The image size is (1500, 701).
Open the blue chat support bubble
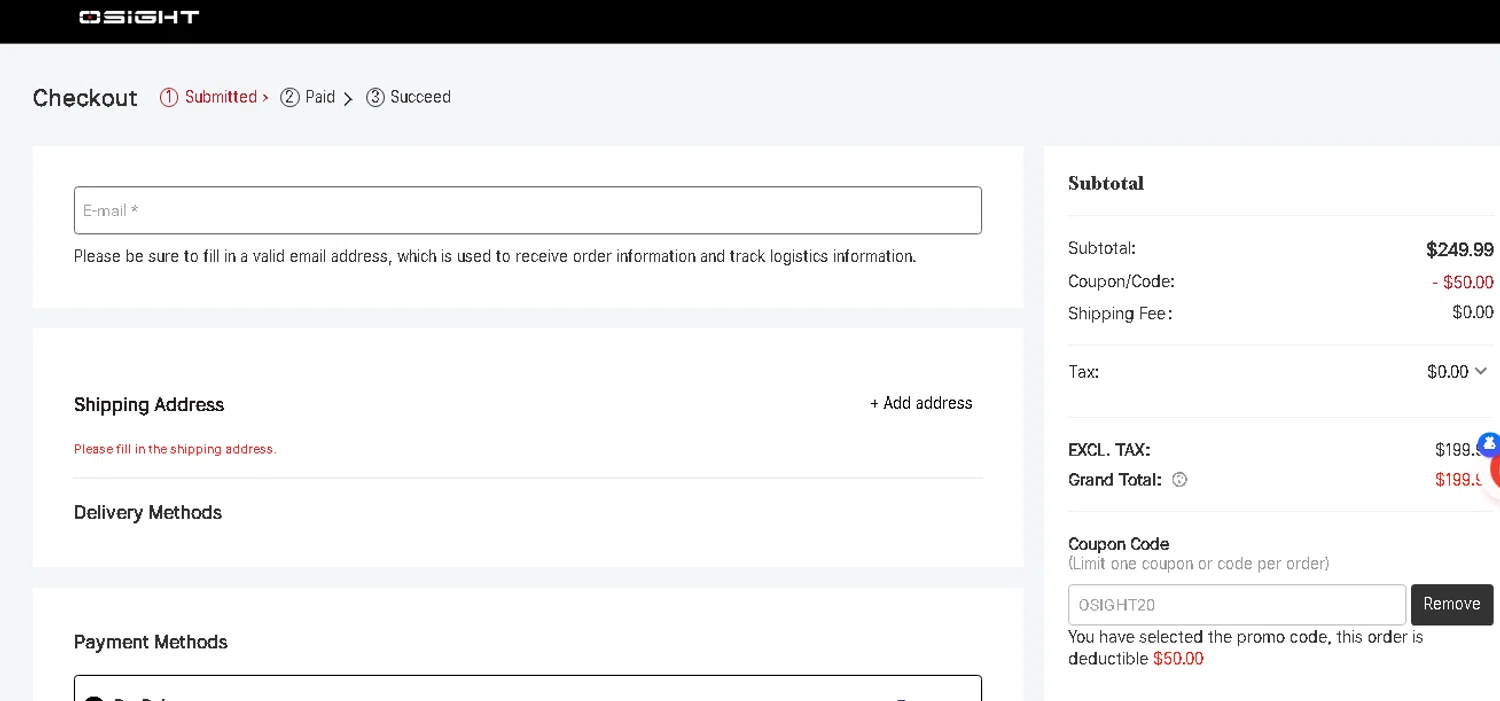point(1489,443)
